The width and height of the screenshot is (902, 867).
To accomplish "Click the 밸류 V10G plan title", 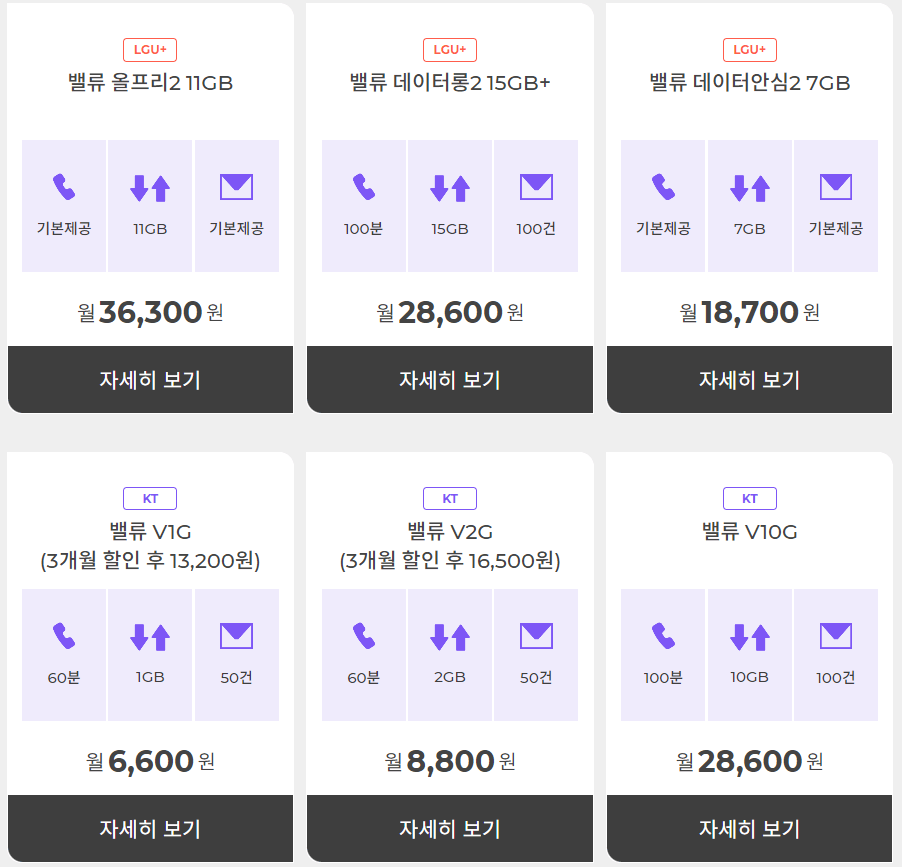I will tap(749, 529).
